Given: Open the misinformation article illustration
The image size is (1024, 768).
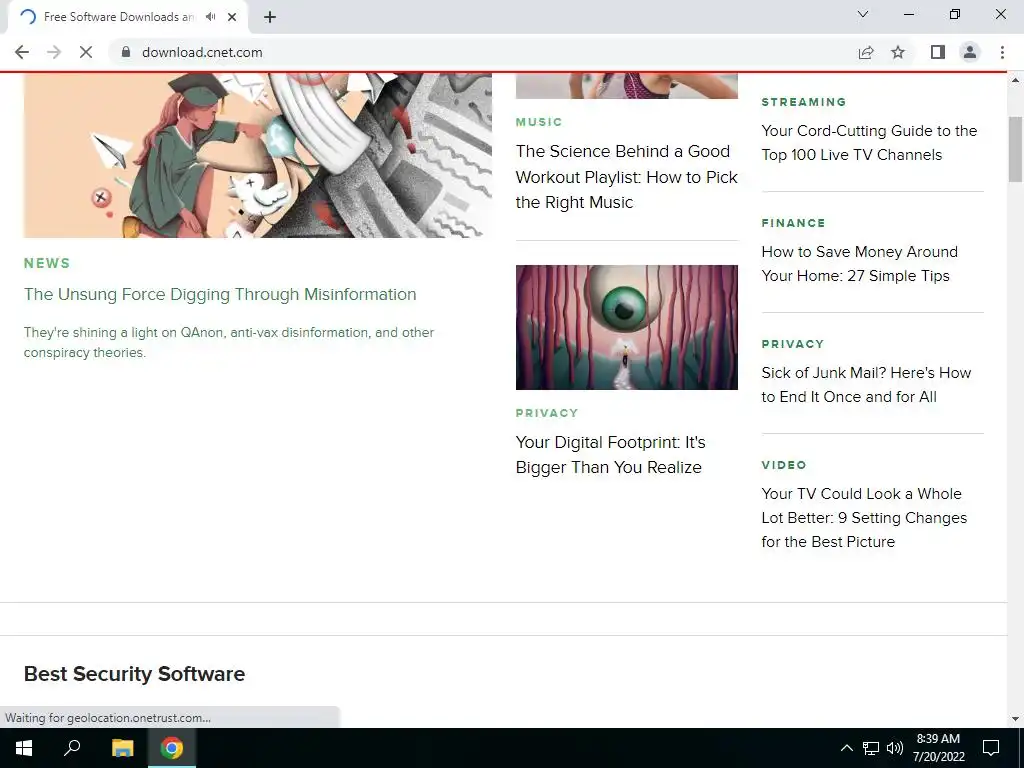Looking at the screenshot, I should tap(257, 155).
